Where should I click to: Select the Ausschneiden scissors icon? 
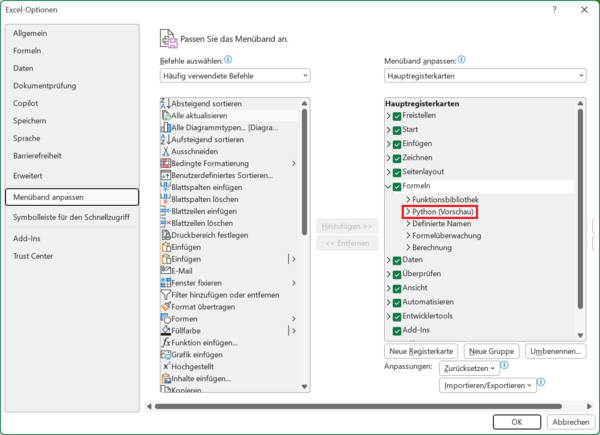[x=165, y=151]
